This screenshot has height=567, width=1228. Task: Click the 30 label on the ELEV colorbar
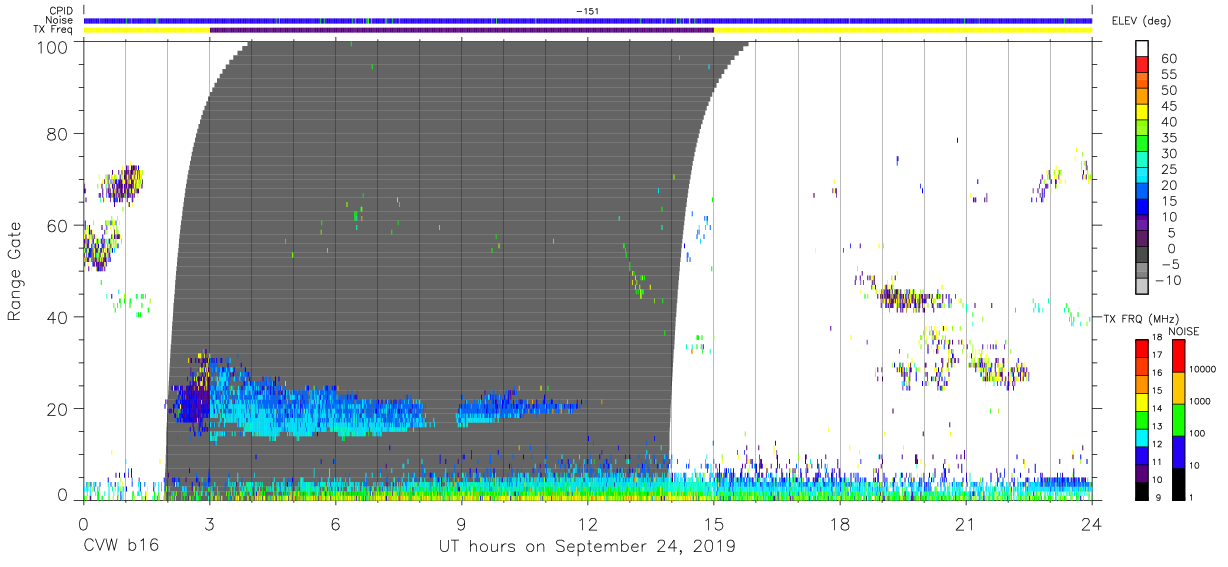click(x=1169, y=154)
